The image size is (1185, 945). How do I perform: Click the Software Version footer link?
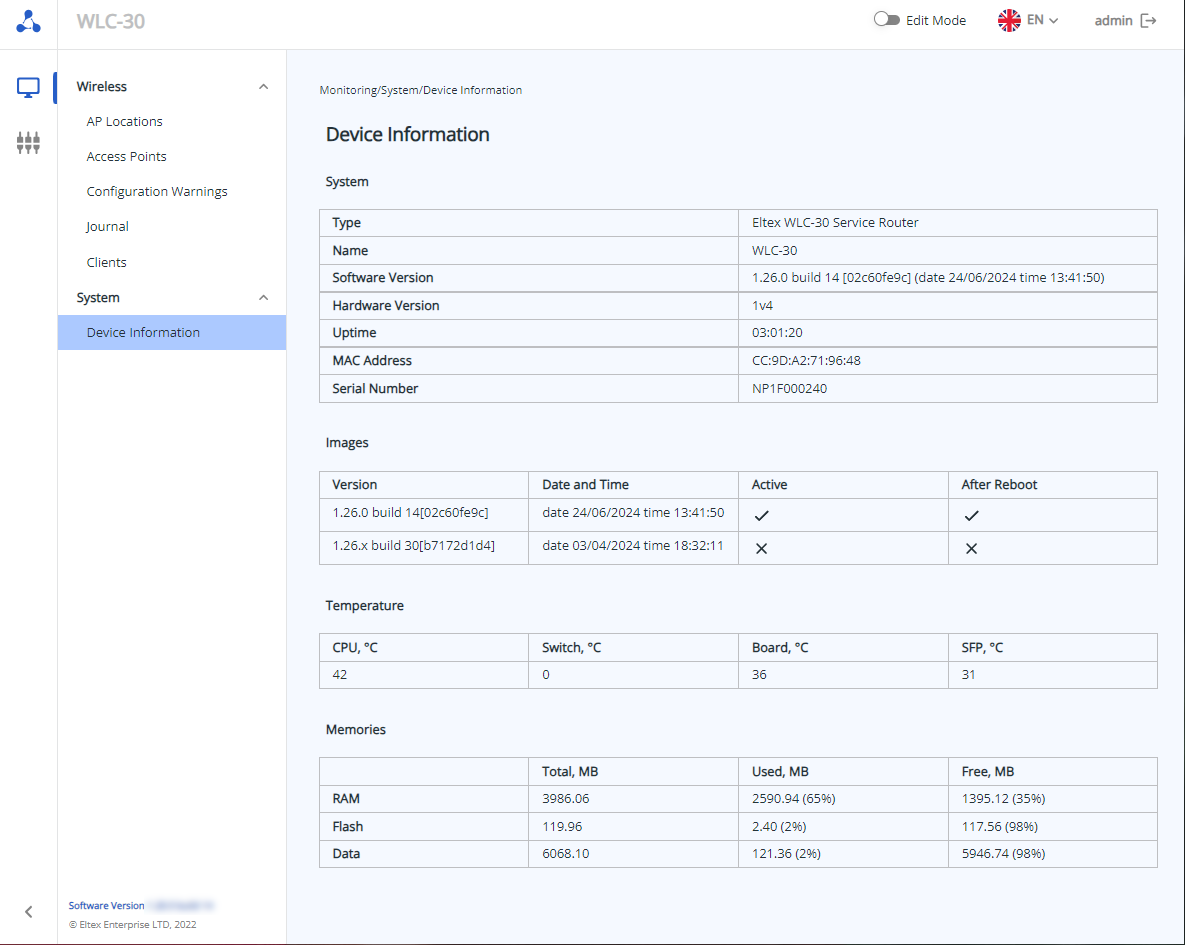click(x=106, y=906)
